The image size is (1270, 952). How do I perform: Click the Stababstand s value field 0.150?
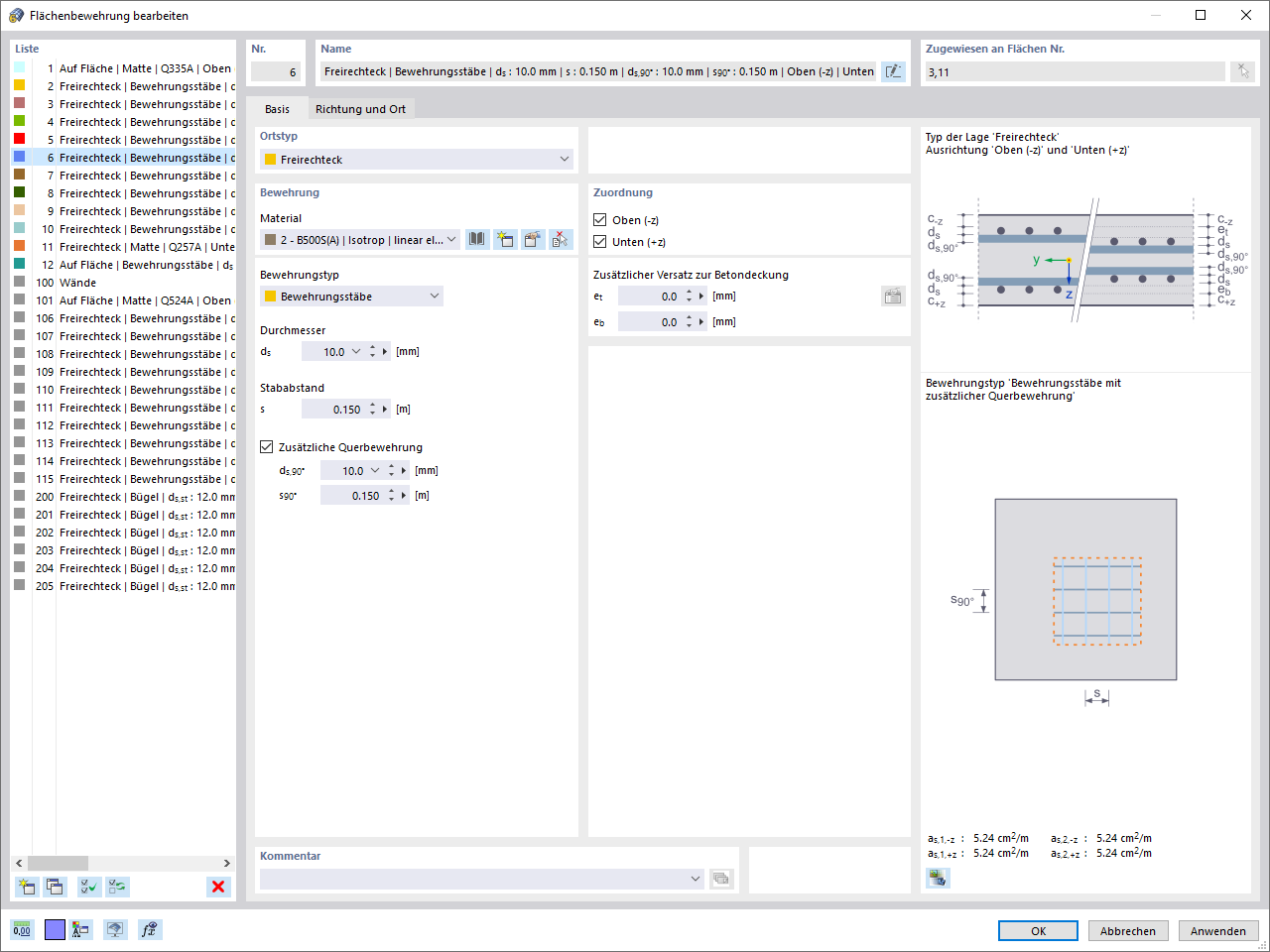[333, 409]
